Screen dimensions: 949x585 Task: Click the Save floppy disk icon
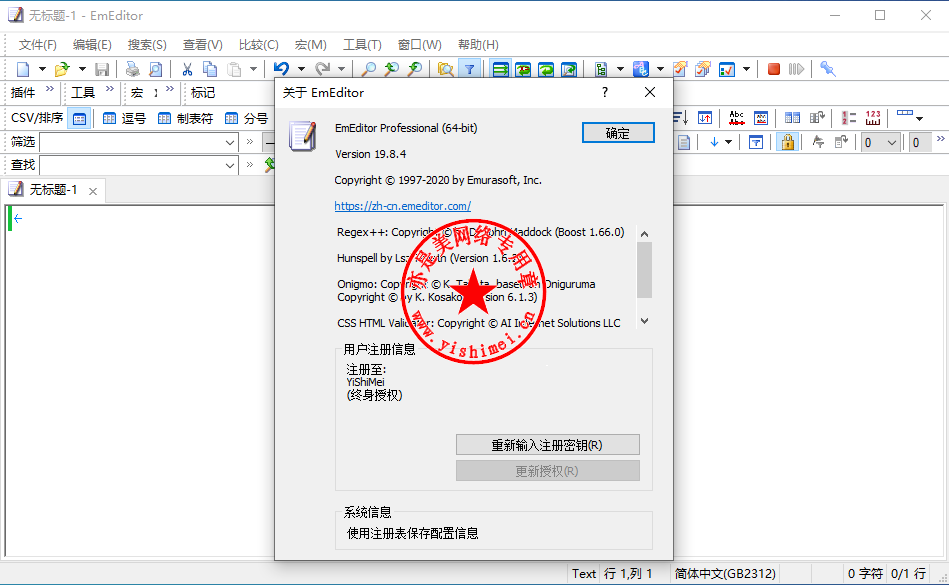coord(102,69)
